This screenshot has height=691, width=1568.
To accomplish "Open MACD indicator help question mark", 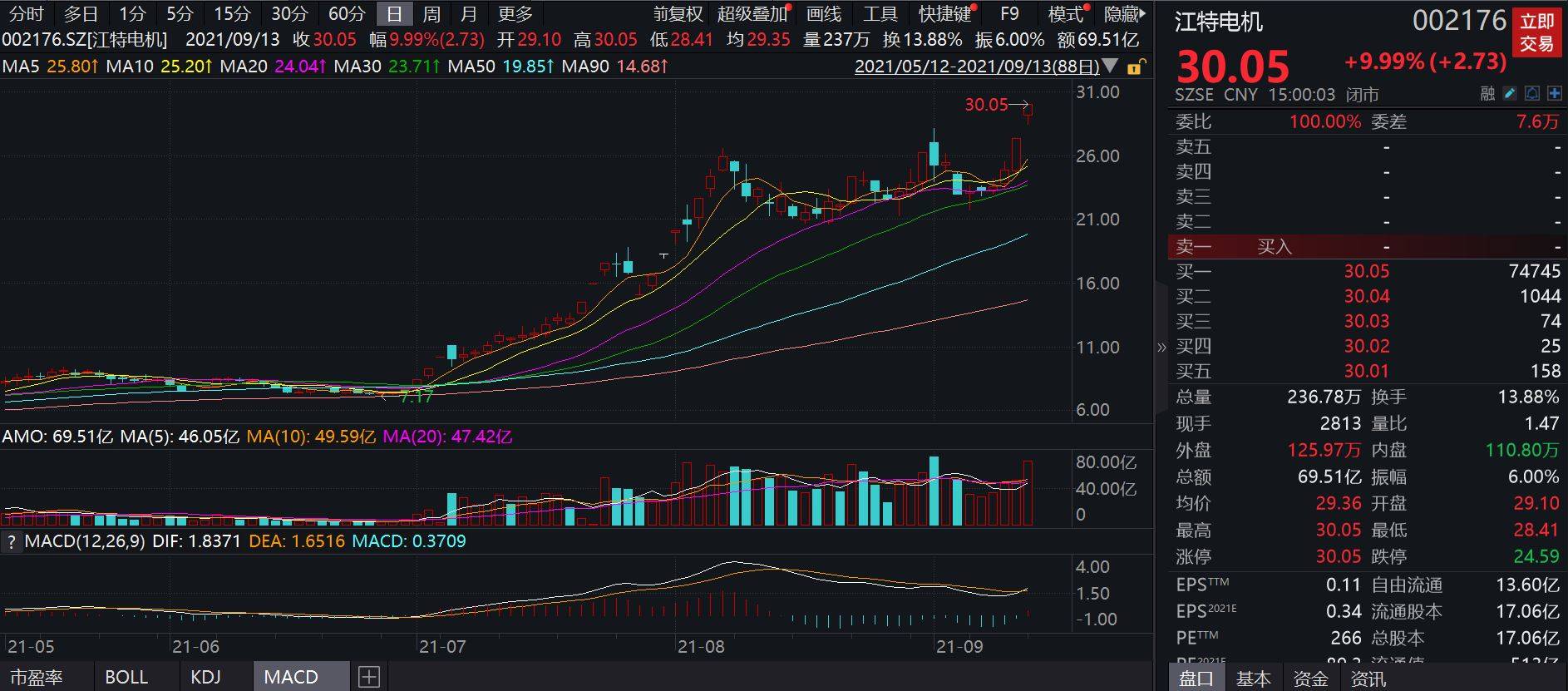I will click(x=11, y=542).
